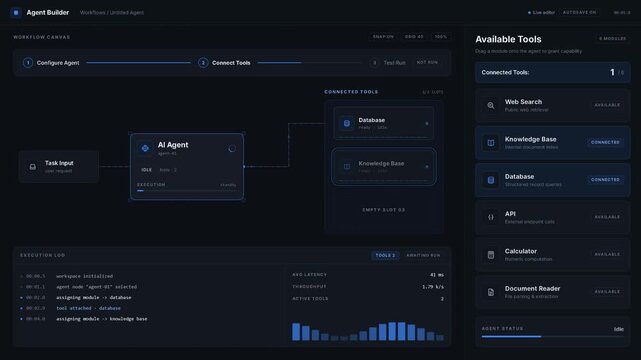Click the AI Agent node icon

(145, 148)
